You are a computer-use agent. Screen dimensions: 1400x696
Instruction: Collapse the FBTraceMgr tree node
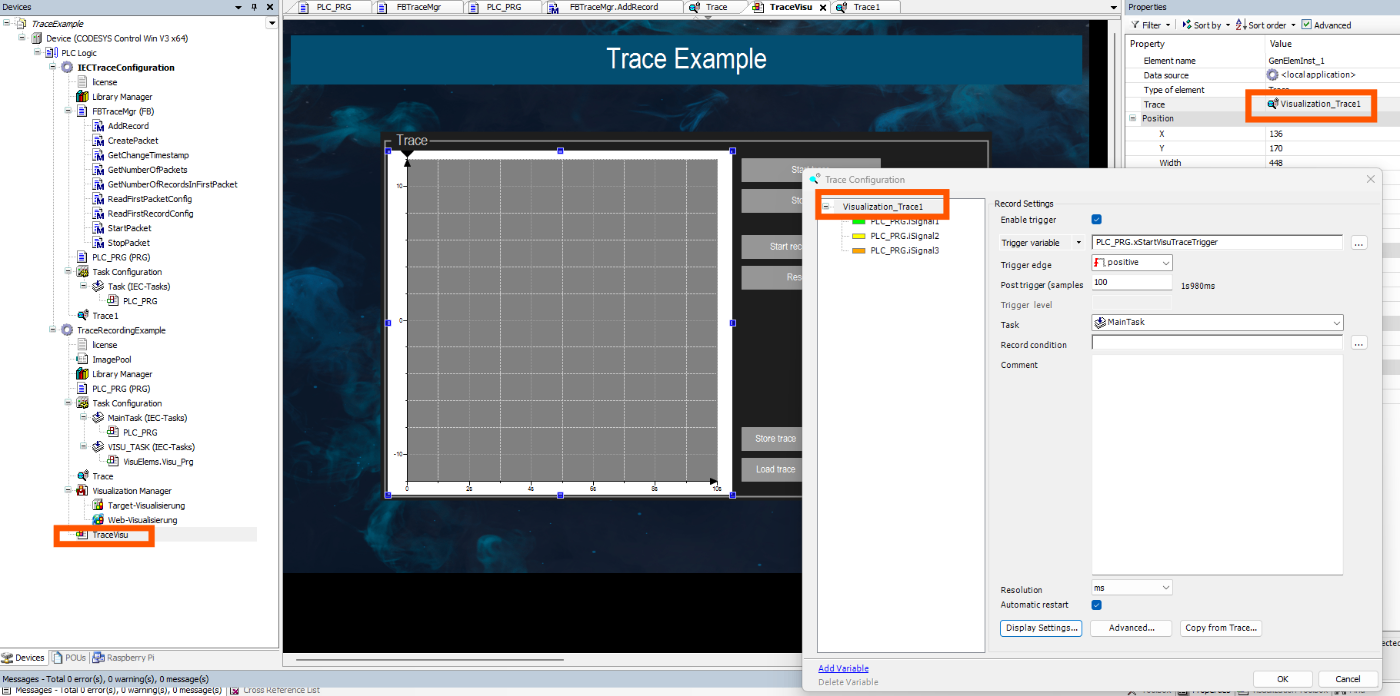(66, 110)
